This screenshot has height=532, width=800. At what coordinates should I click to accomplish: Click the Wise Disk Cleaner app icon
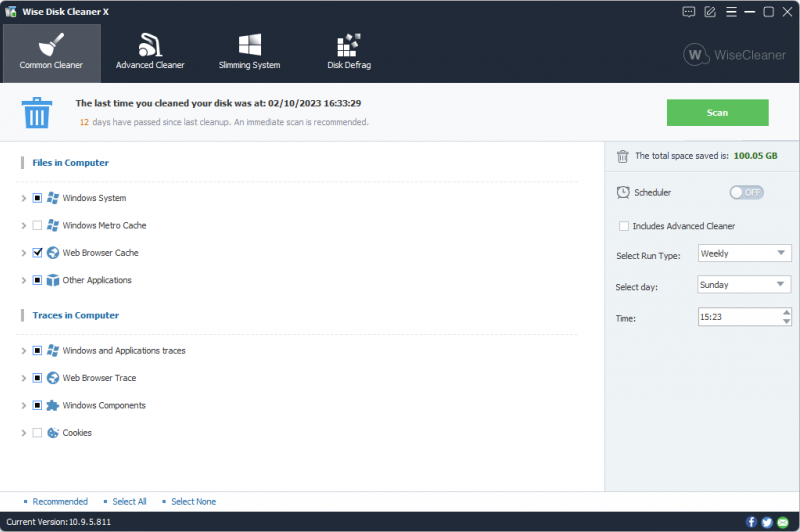point(11,11)
